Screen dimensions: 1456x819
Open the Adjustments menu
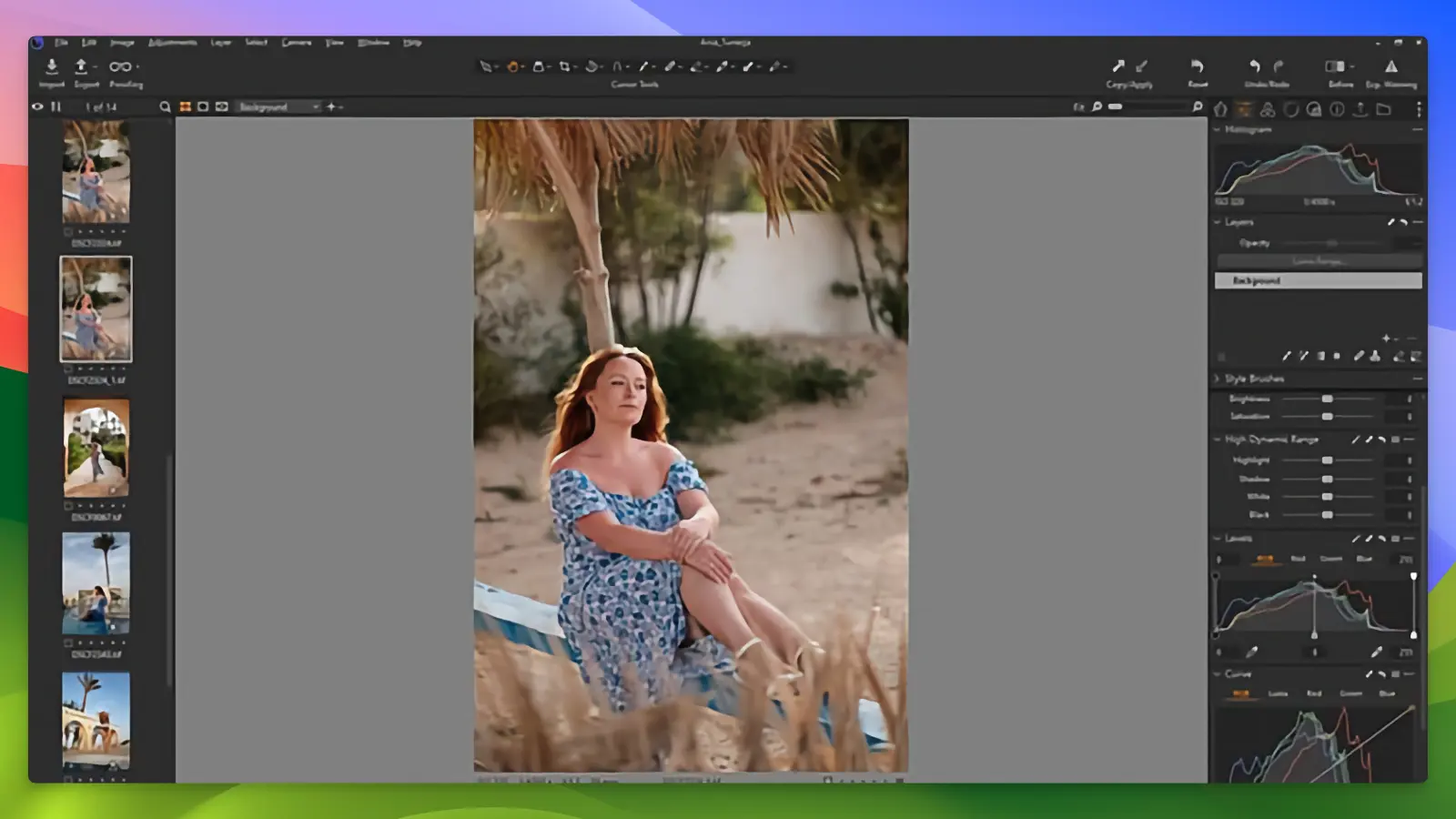point(173,42)
